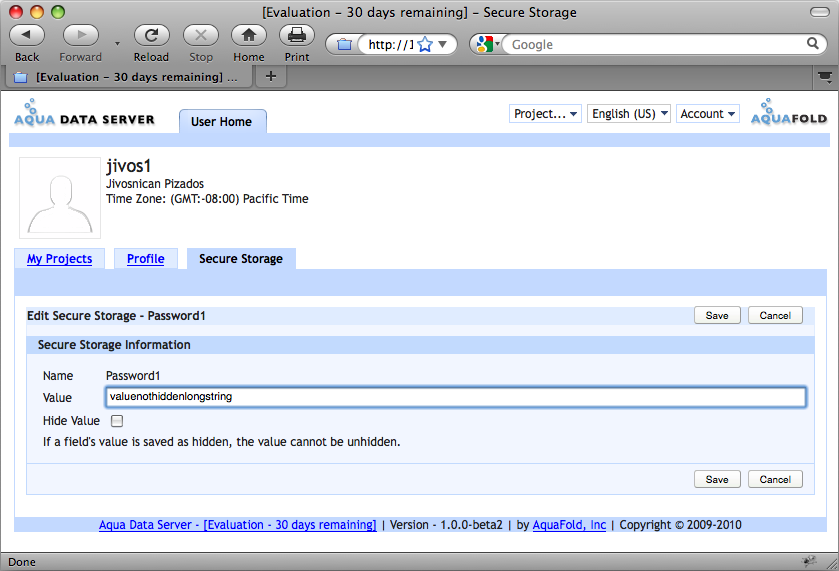
Task: Open the AquaFold, Inc footer link
Action: 569,525
